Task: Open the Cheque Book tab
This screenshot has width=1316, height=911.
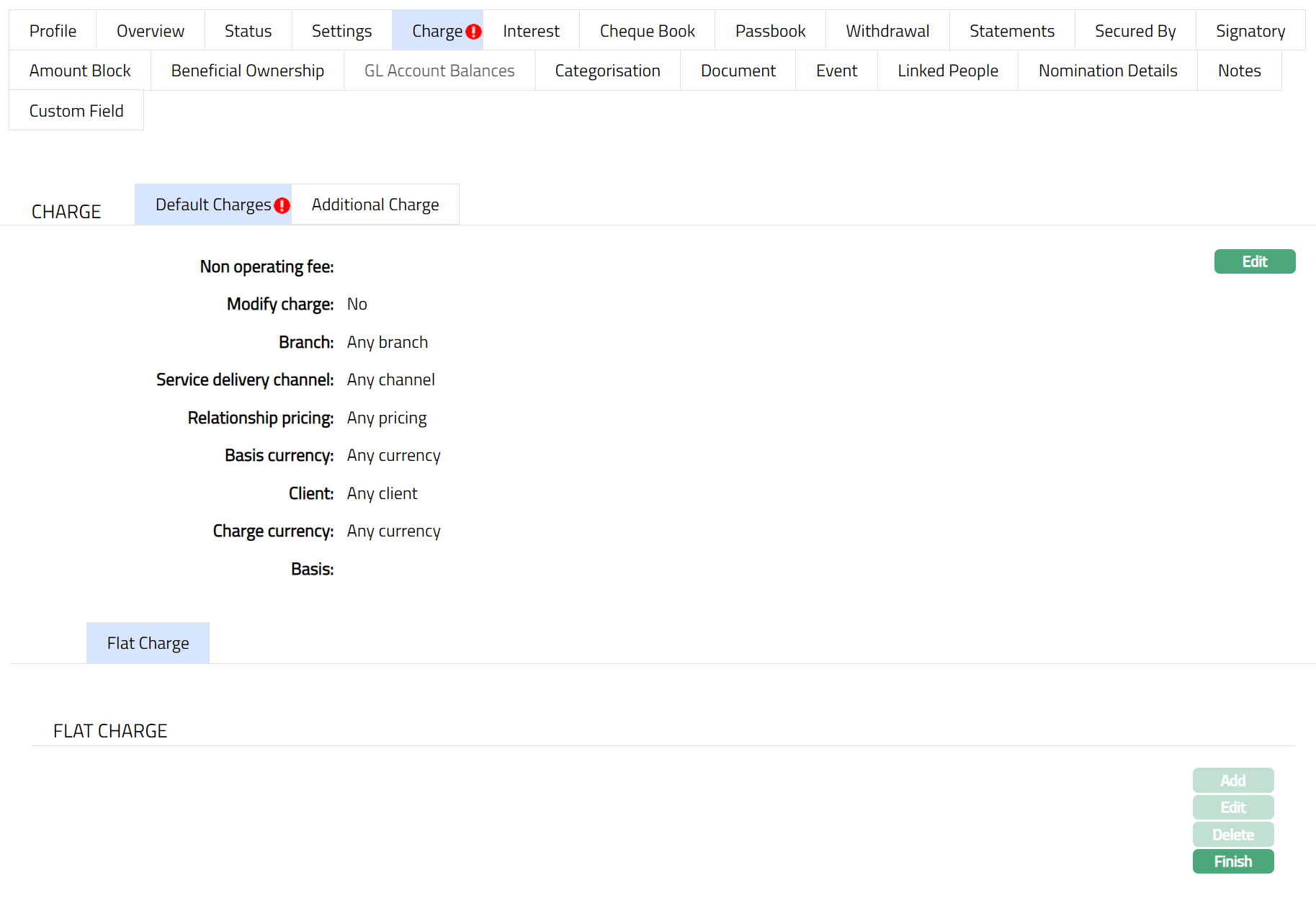Action: pos(647,31)
